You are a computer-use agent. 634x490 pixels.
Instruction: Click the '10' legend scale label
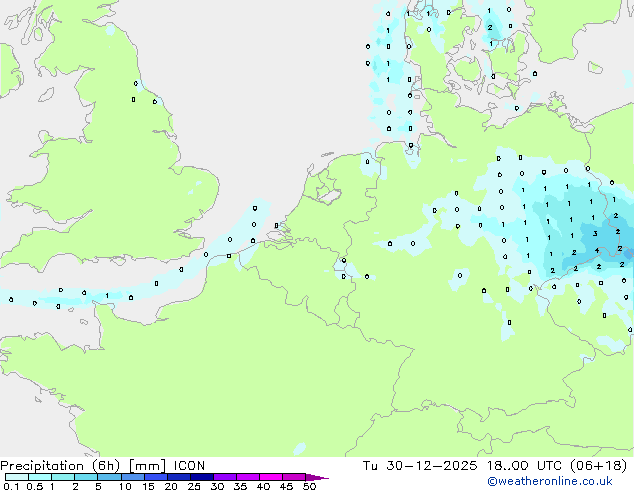125,486
